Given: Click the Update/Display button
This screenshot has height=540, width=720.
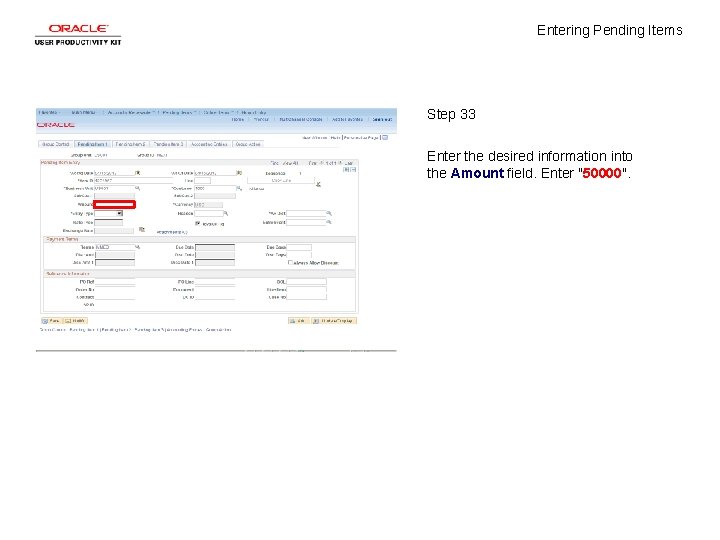Looking at the screenshot, I should [x=334, y=321].
